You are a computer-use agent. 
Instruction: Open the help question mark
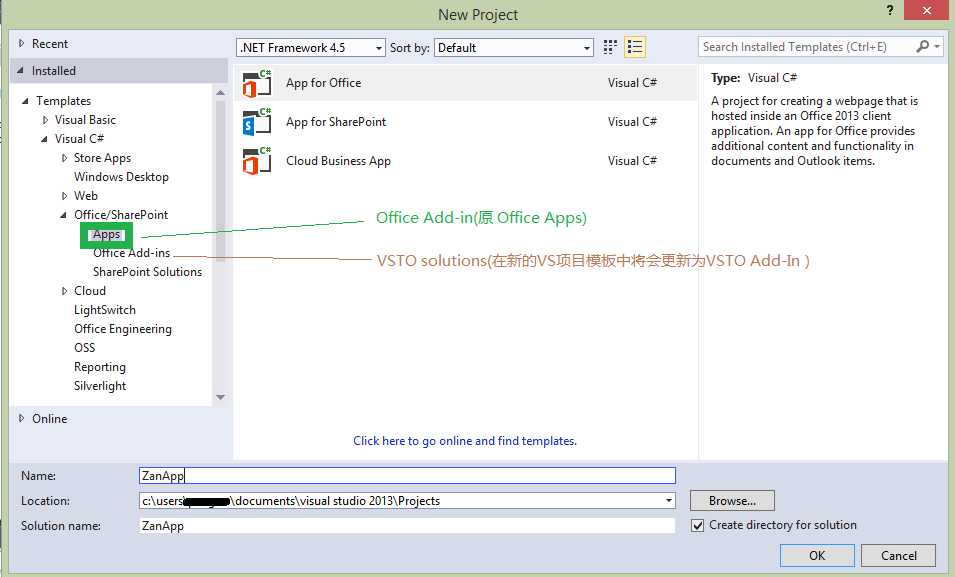(x=890, y=10)
